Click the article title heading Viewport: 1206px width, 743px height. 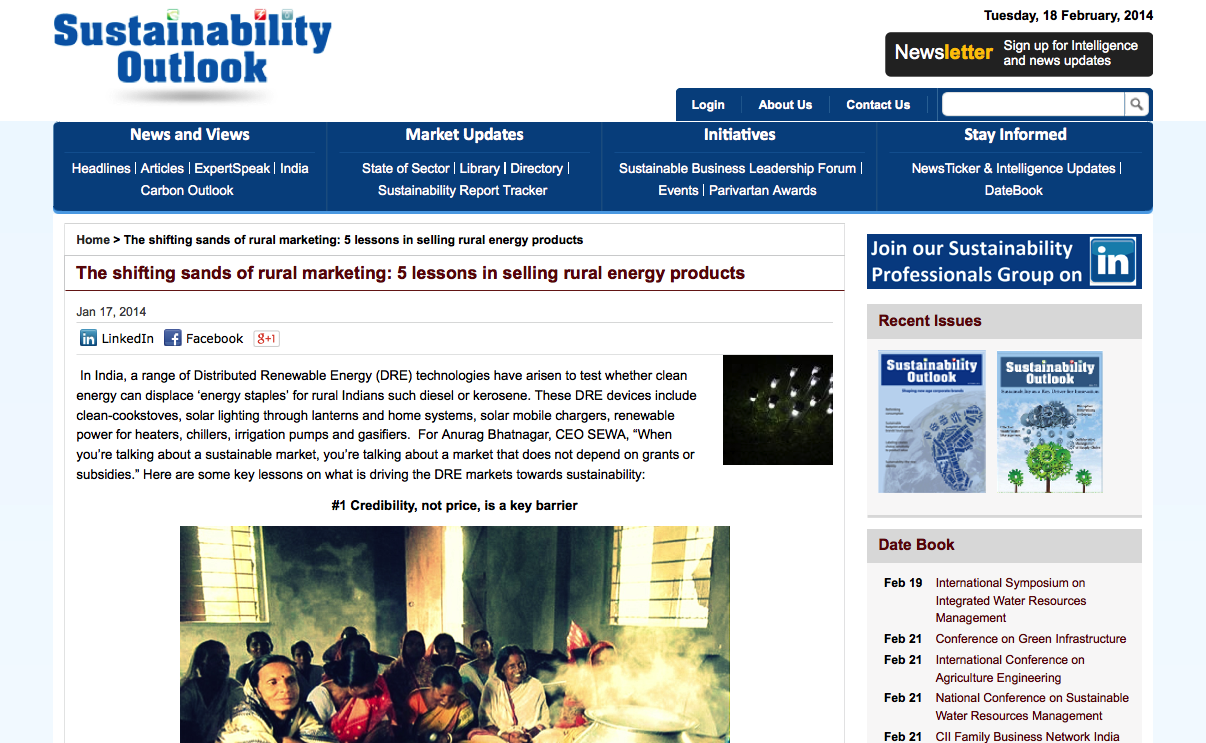click(x=411, y=273)
